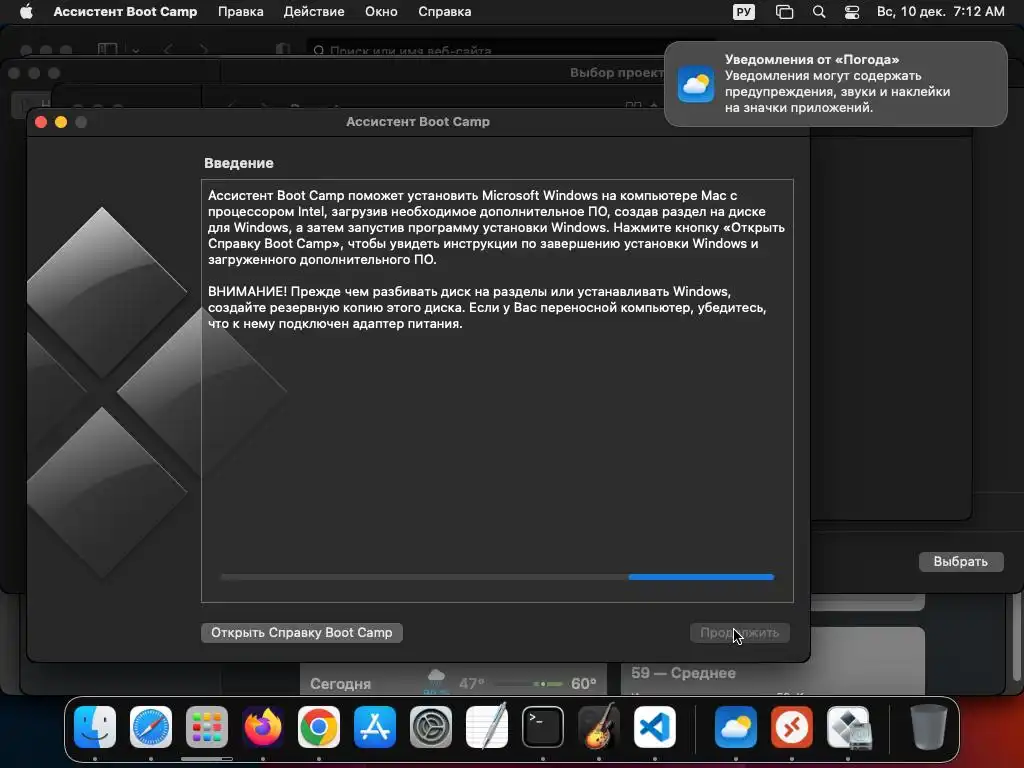Click the screen mirroring menu bar icon
The image size is (1024, 768).
[x=784, y=12]
